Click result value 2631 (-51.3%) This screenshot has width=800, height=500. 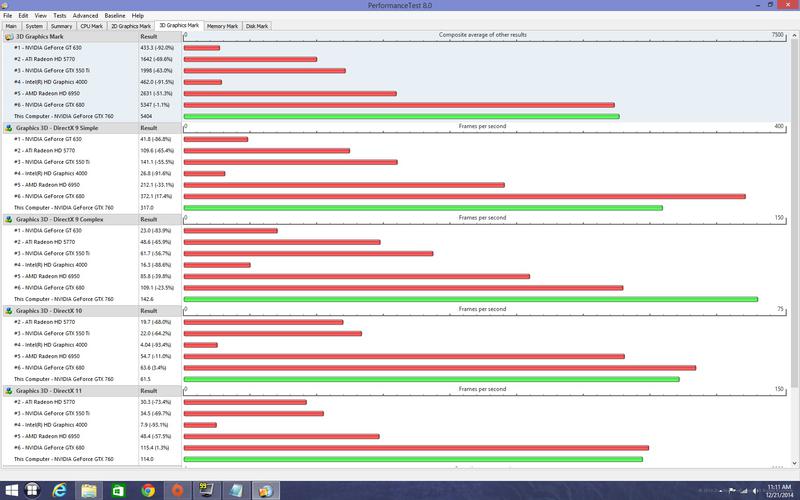coord(156,94)
